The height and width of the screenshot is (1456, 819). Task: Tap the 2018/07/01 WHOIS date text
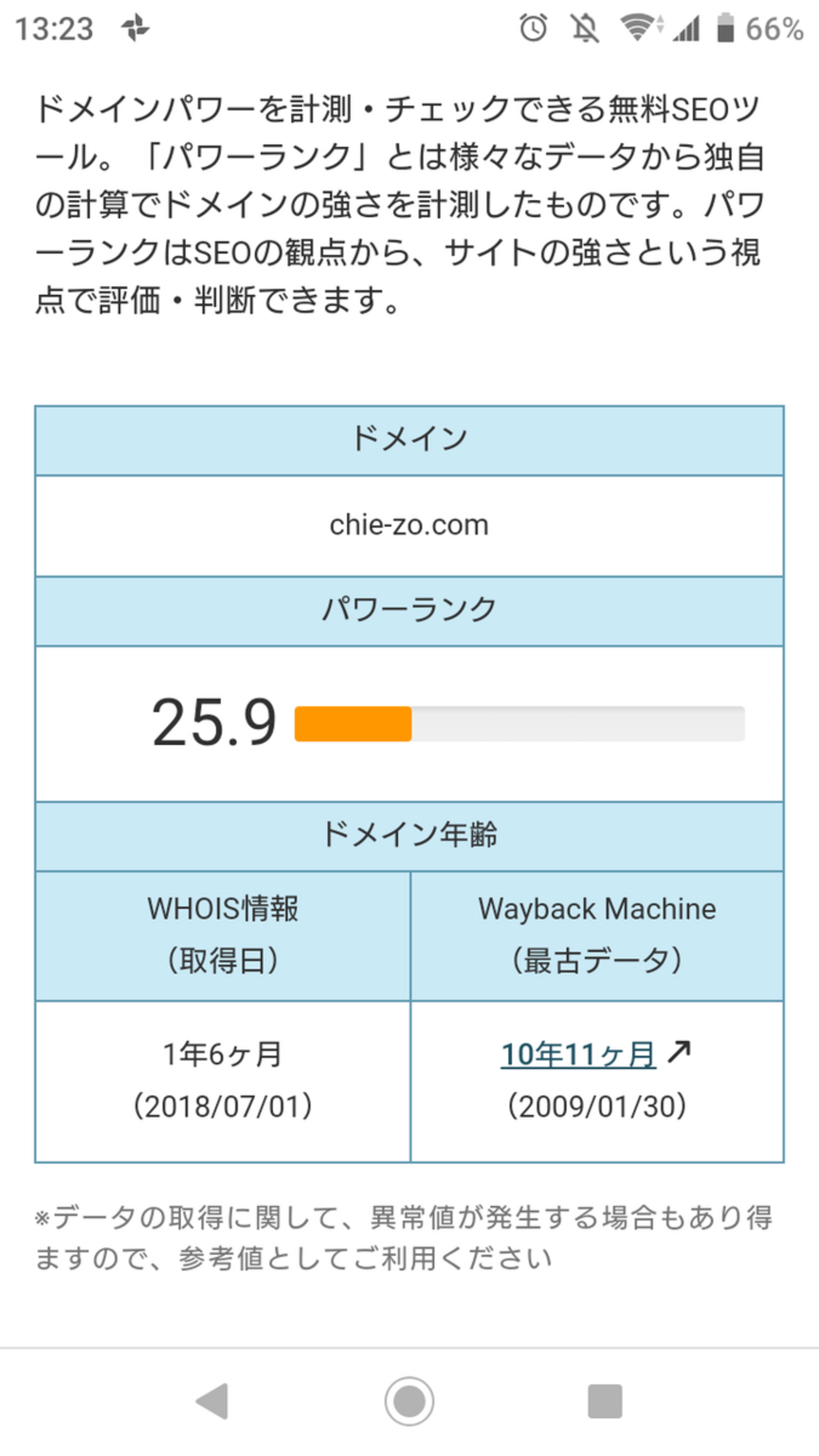tap(222, 1106)
